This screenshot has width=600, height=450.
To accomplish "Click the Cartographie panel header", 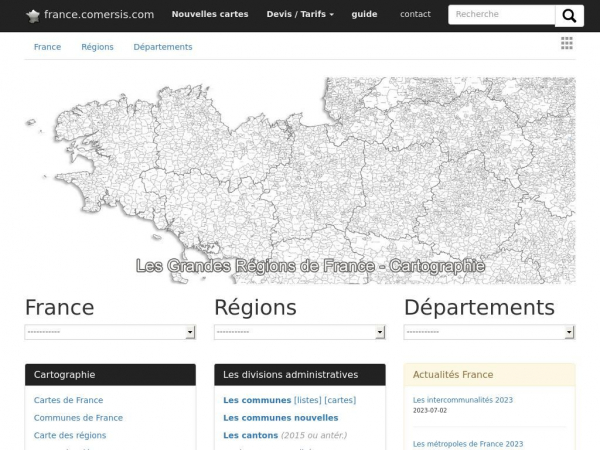I will [x=110, y=375].
